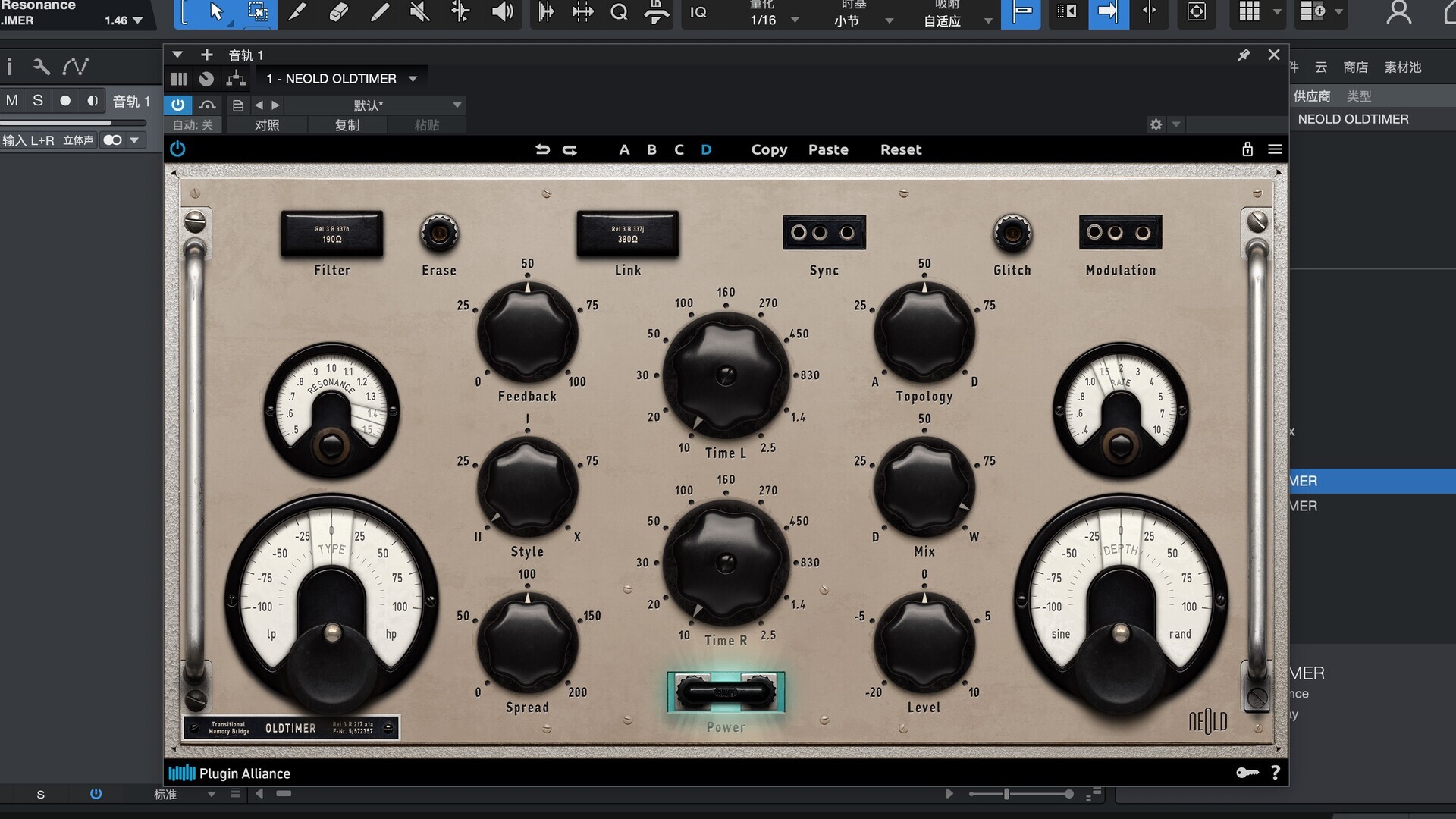Toggle the Link switch

coord(628,234)
